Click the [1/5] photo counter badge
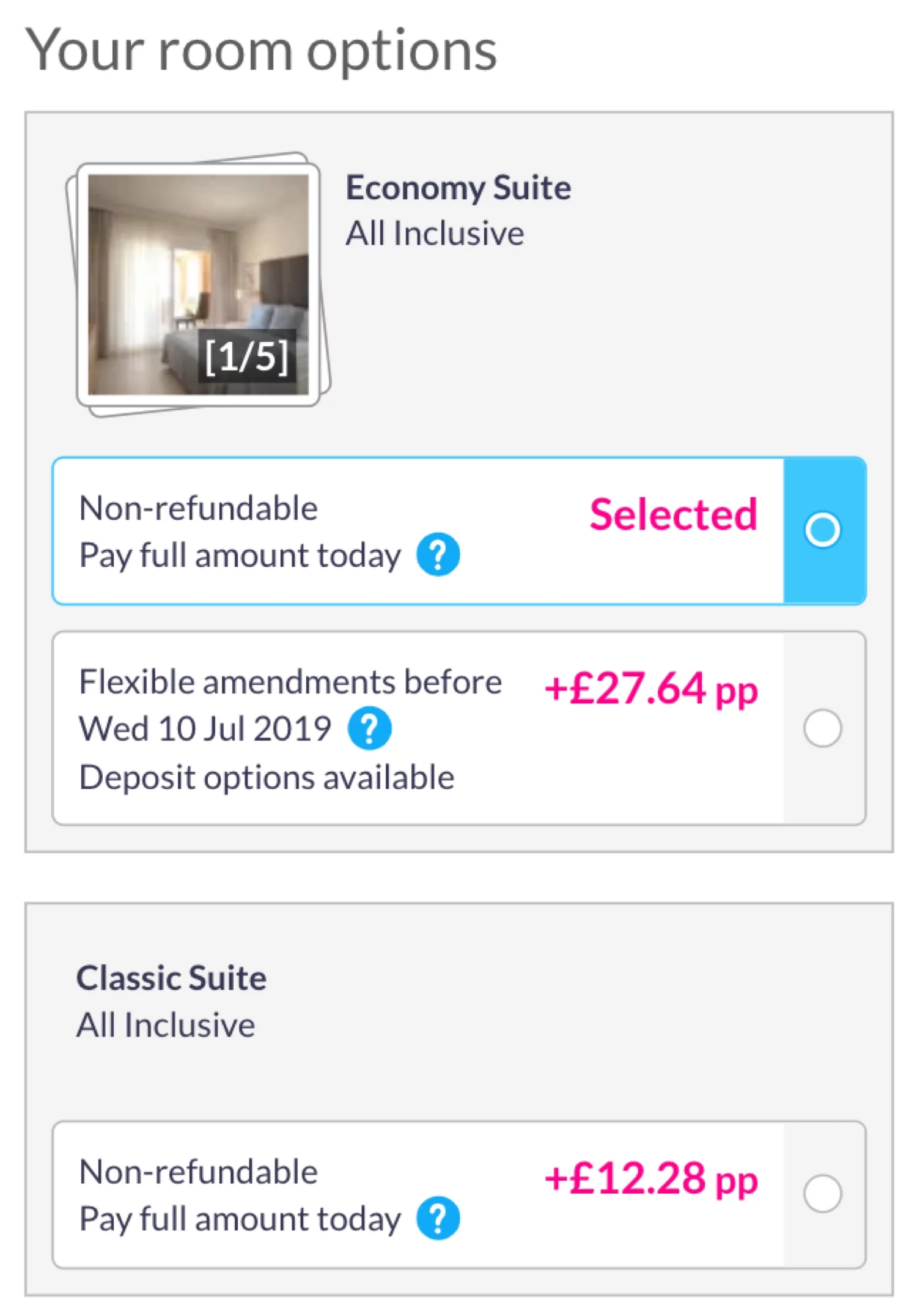Screen dimensions: 917x1316 coord(246,356)
